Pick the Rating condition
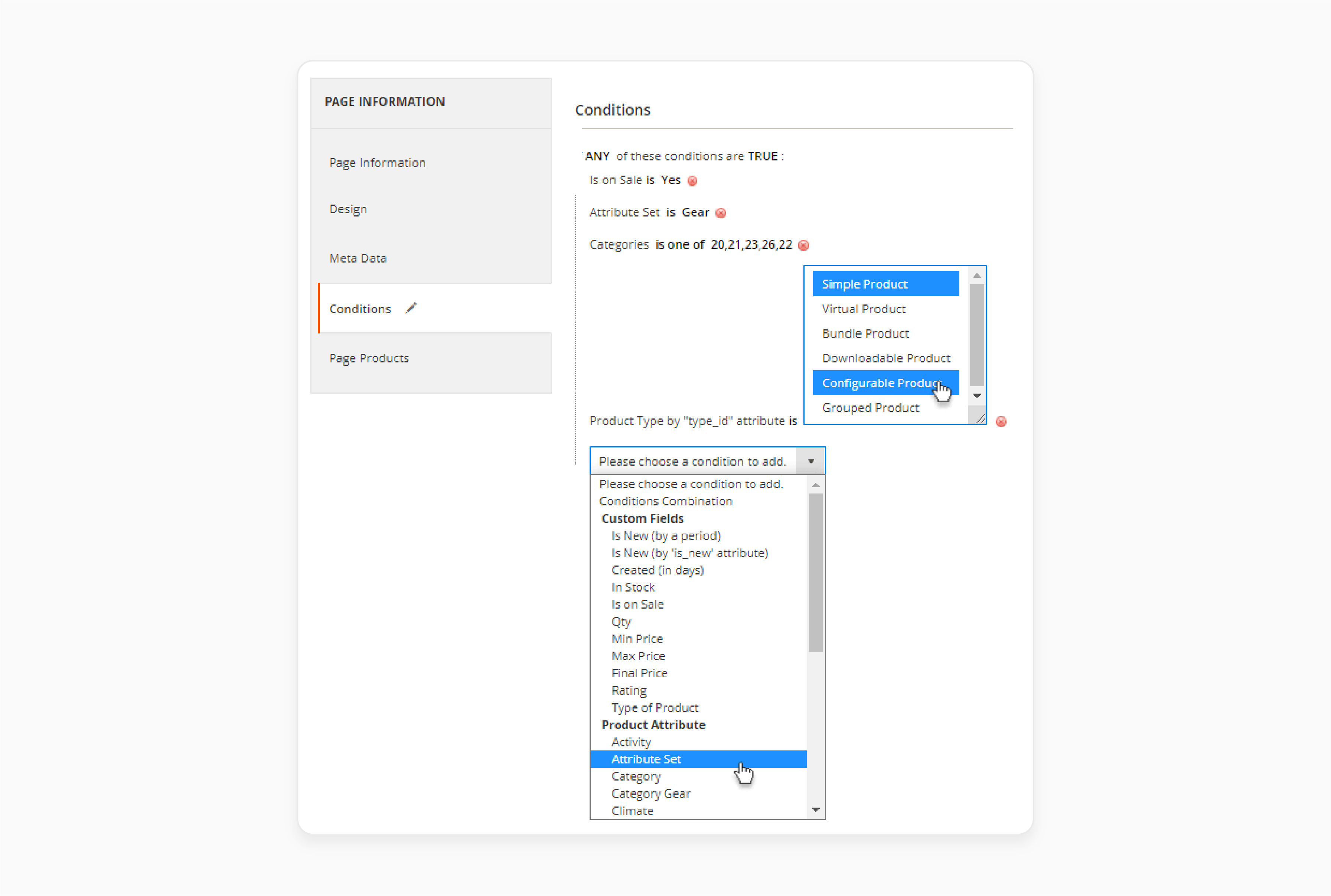Viewport: 1331px width, 896px height. pyautogui.click(x=698, y=690)
